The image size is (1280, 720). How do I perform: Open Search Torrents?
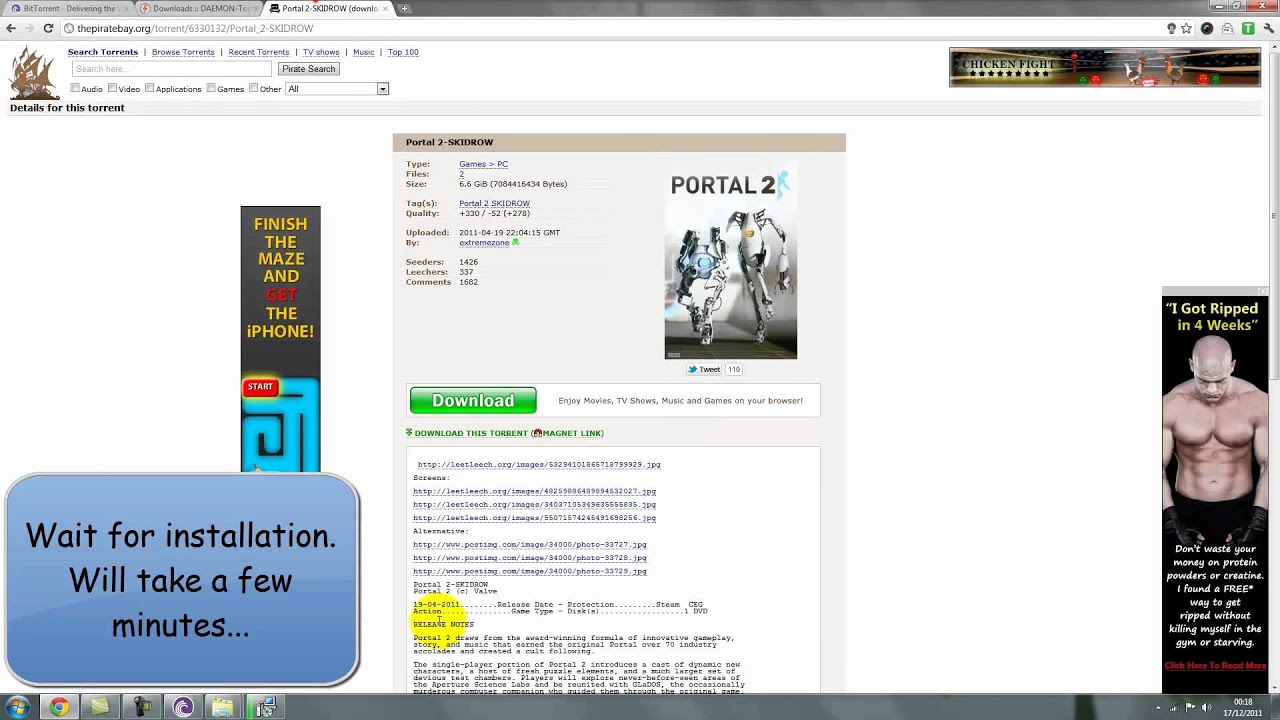pyautogui.click(x=103, y=52)
